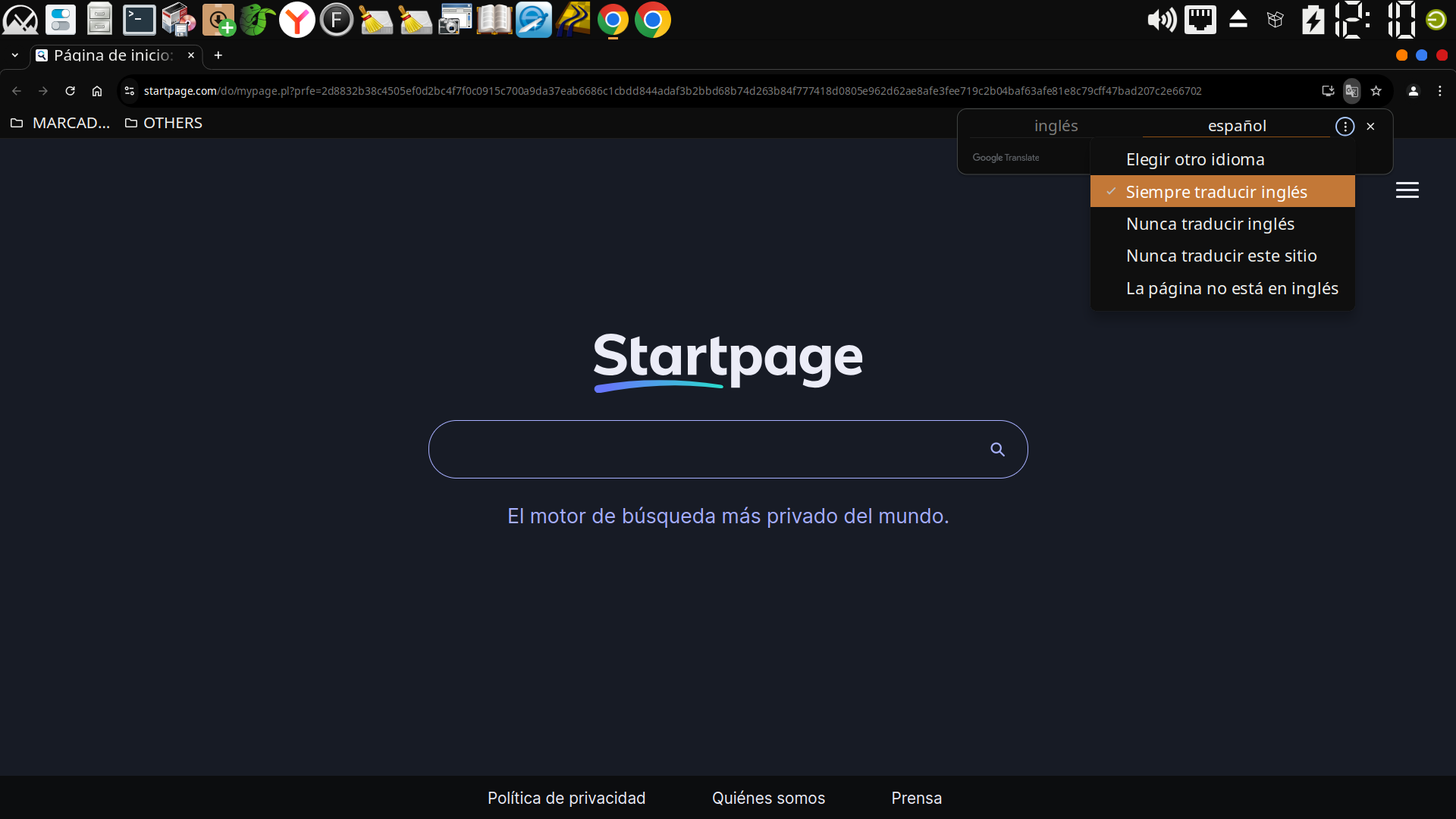
Task: Click the broom cleaning tool icon
Action: (377, 20)
